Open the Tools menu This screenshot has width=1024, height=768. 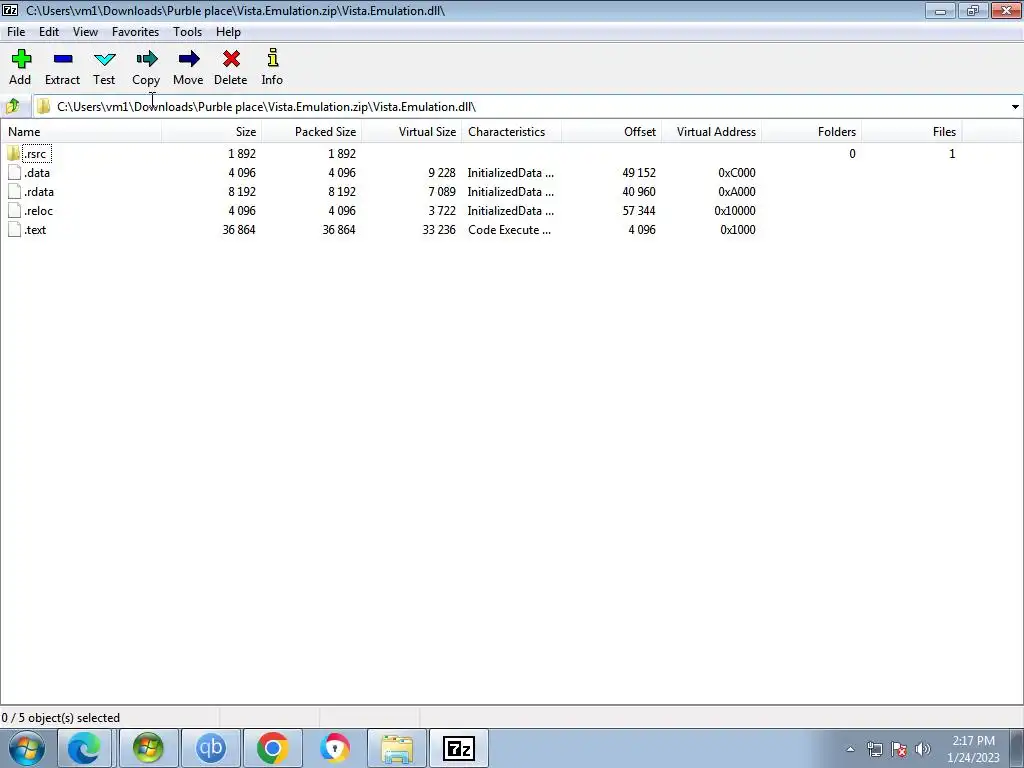click(x=187, y=32)
